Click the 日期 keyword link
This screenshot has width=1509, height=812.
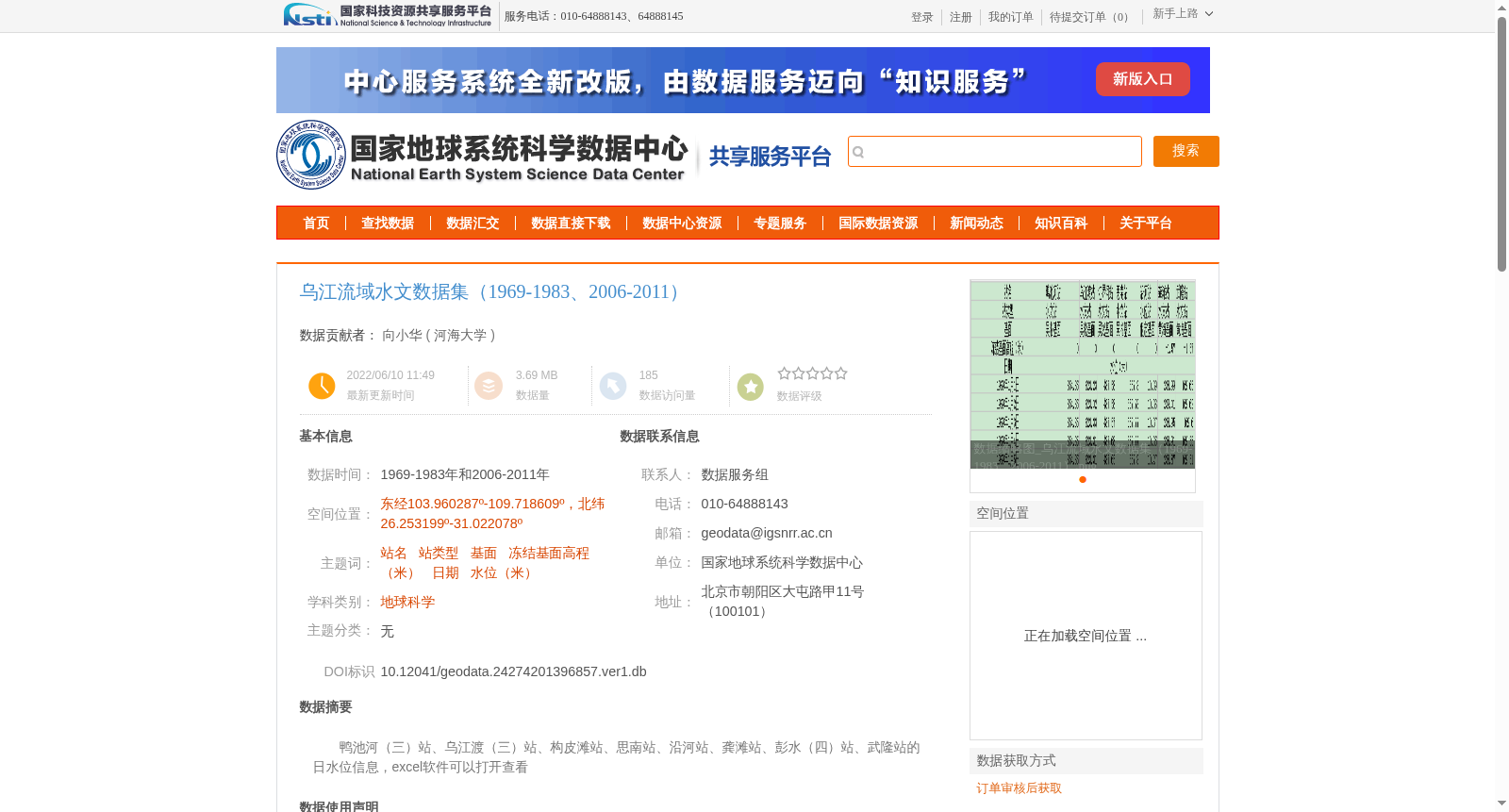coord(445,573)
